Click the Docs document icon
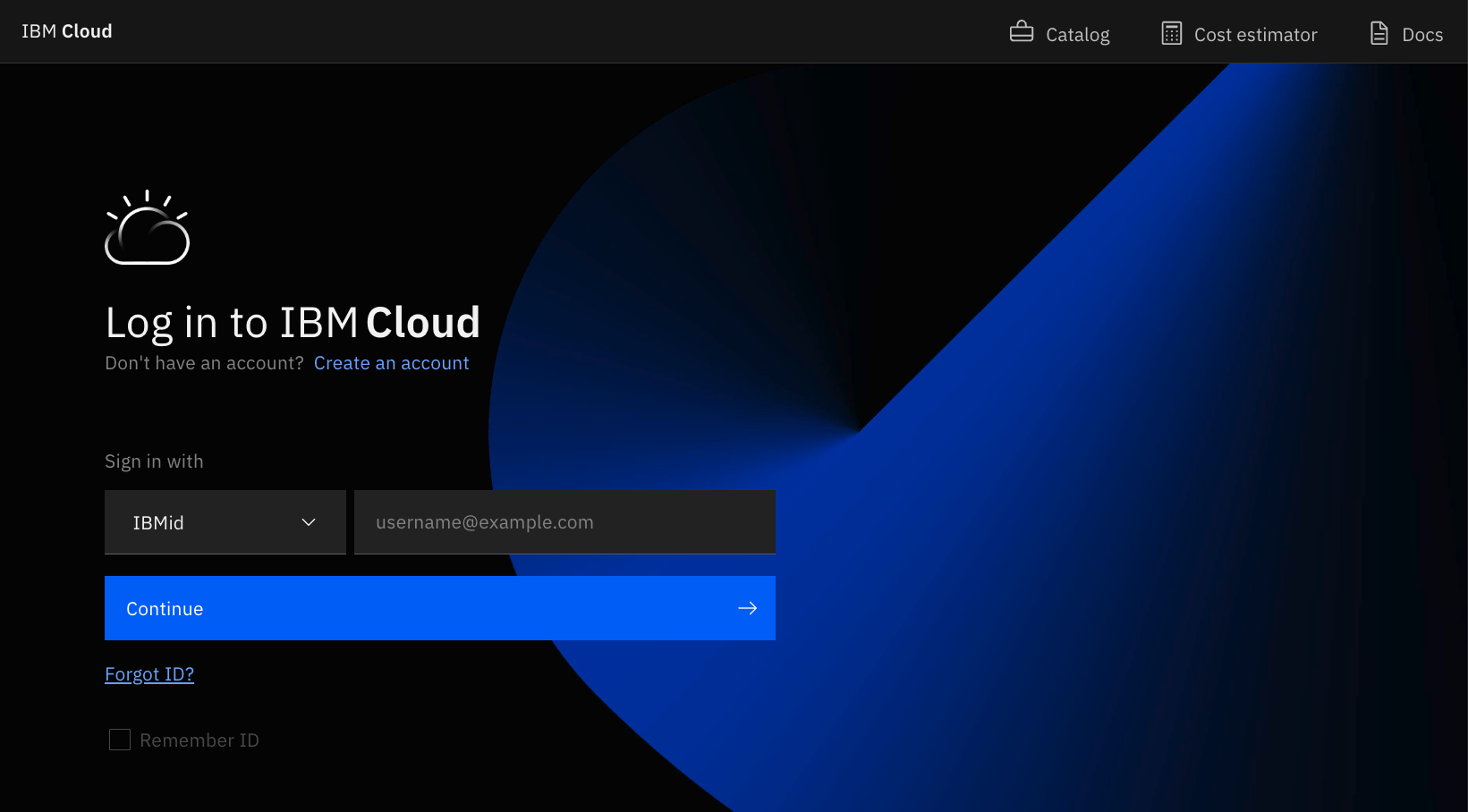 (1379, 33)
